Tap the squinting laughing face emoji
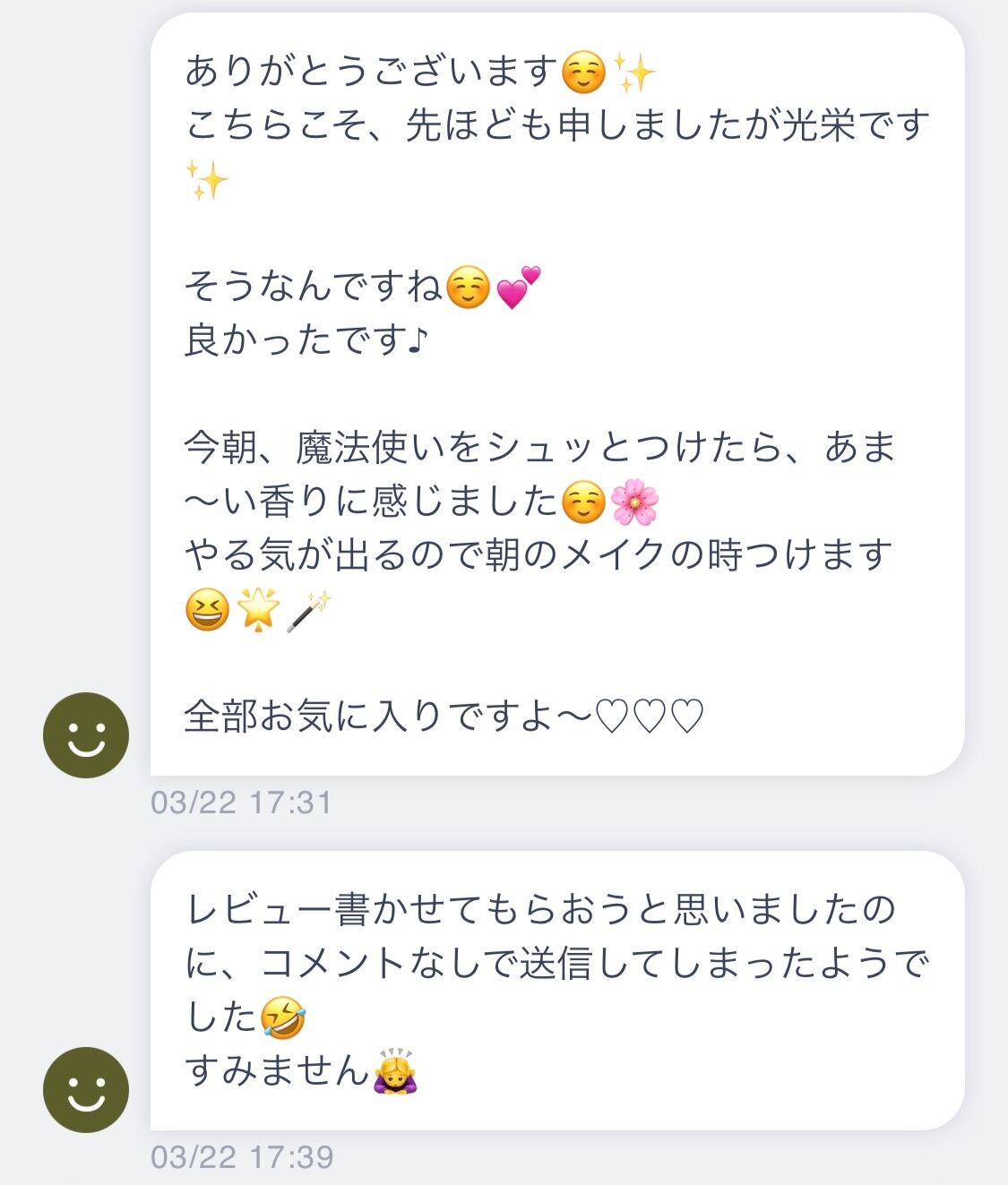 (x=207, y=611)
